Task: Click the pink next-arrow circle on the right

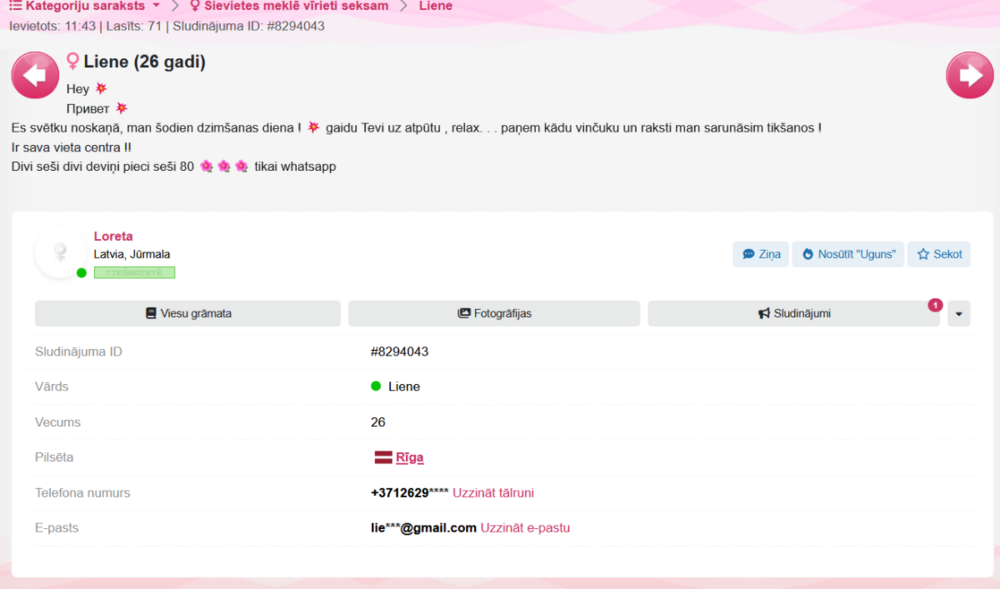Action: pyautogui.click(x=969, y=75)
